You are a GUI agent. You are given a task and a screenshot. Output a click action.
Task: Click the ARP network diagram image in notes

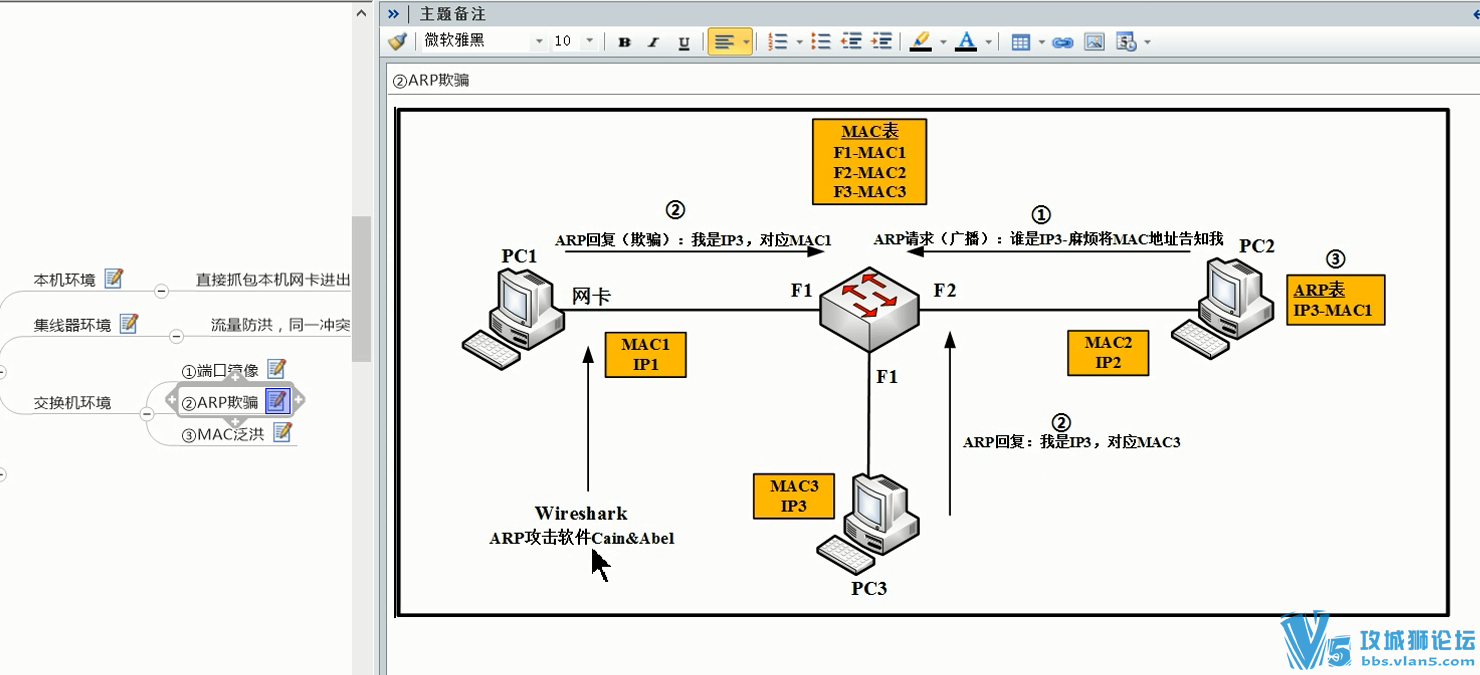click(922, 362)
